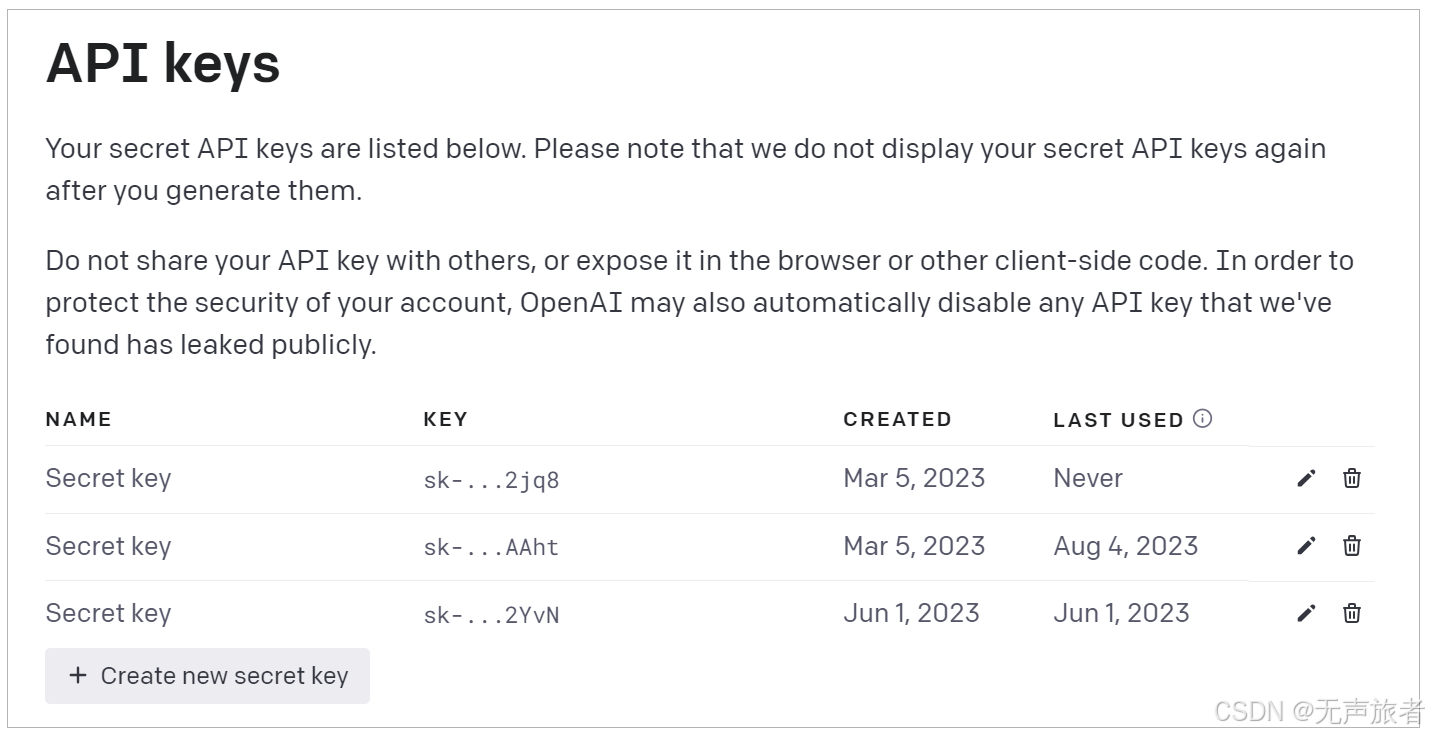This screenshot has width=1429, height=737.
Task: Select the sk-...2jq8 key text
Action: coord(491,480)
